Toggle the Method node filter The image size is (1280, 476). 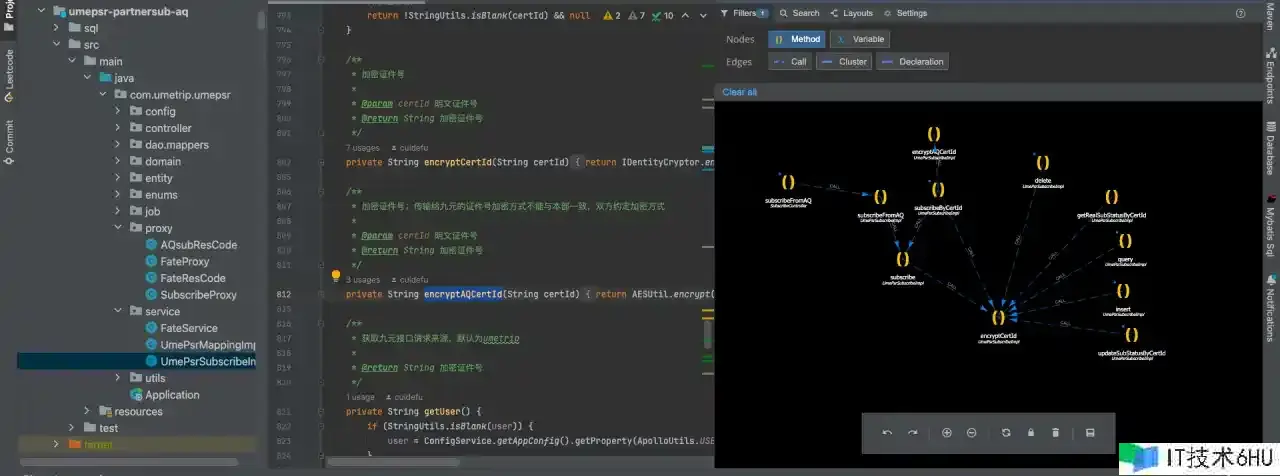[797, 39]
